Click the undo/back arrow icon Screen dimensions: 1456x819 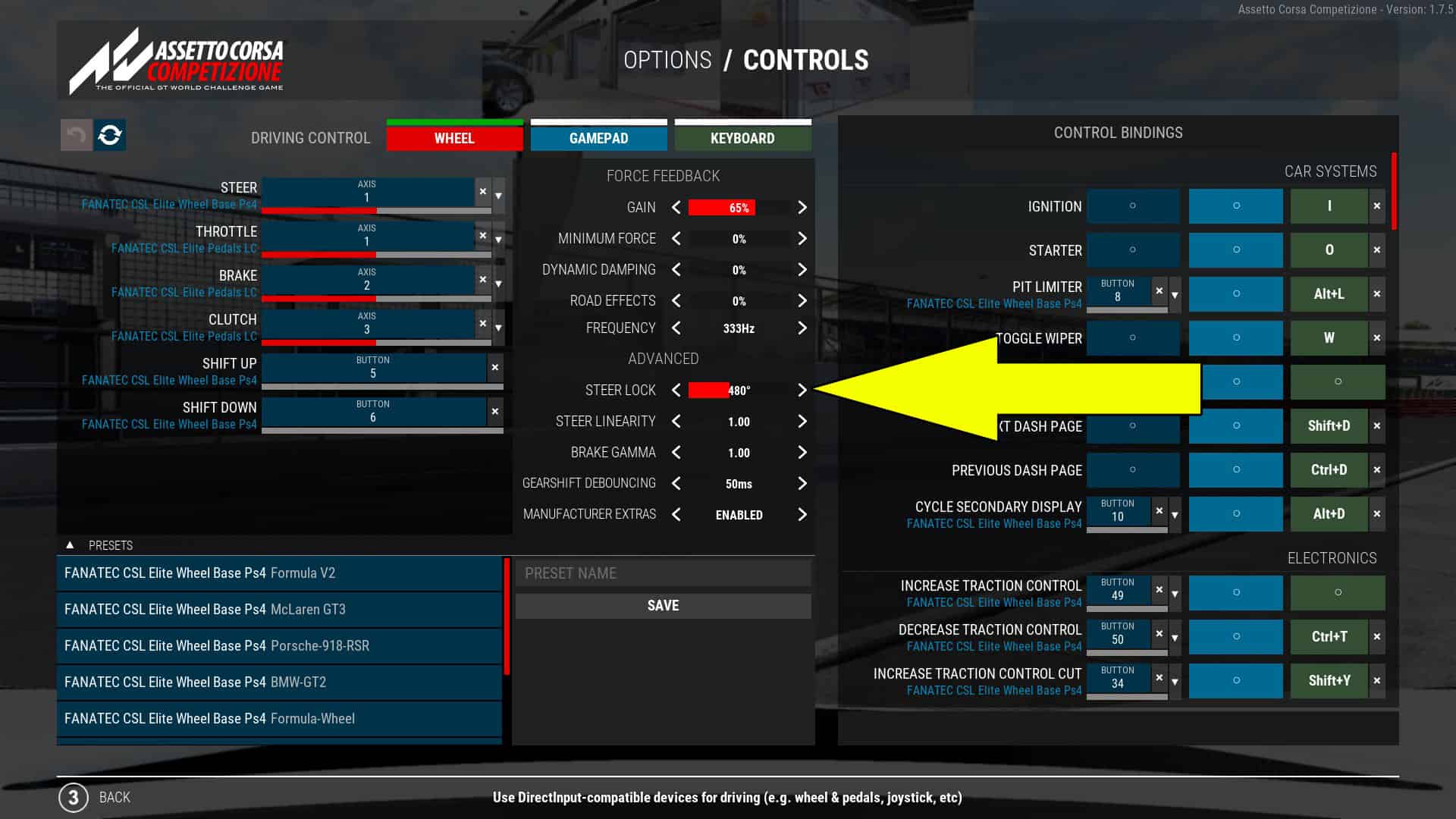(x=76, y=134)
